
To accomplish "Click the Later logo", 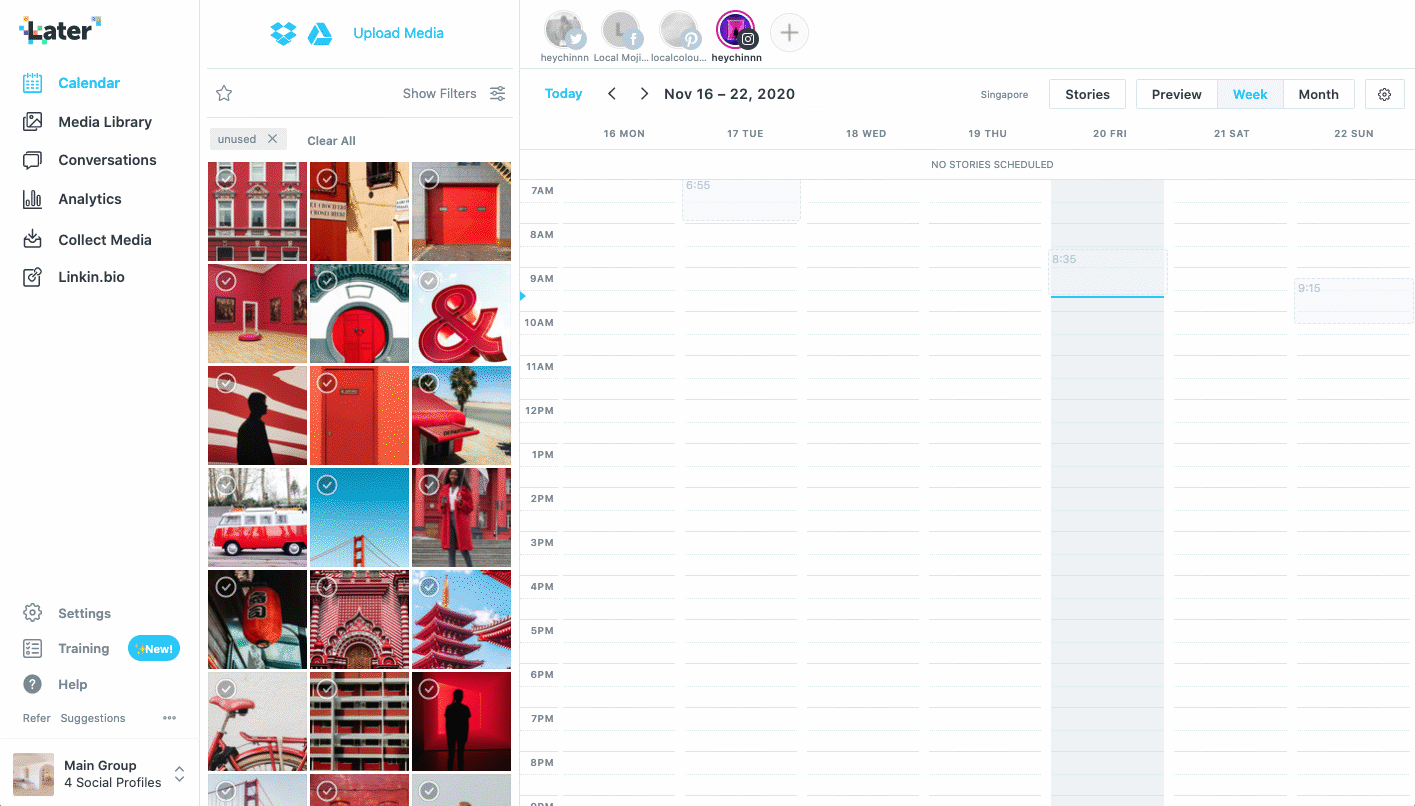I will click(x=60, y=30).
